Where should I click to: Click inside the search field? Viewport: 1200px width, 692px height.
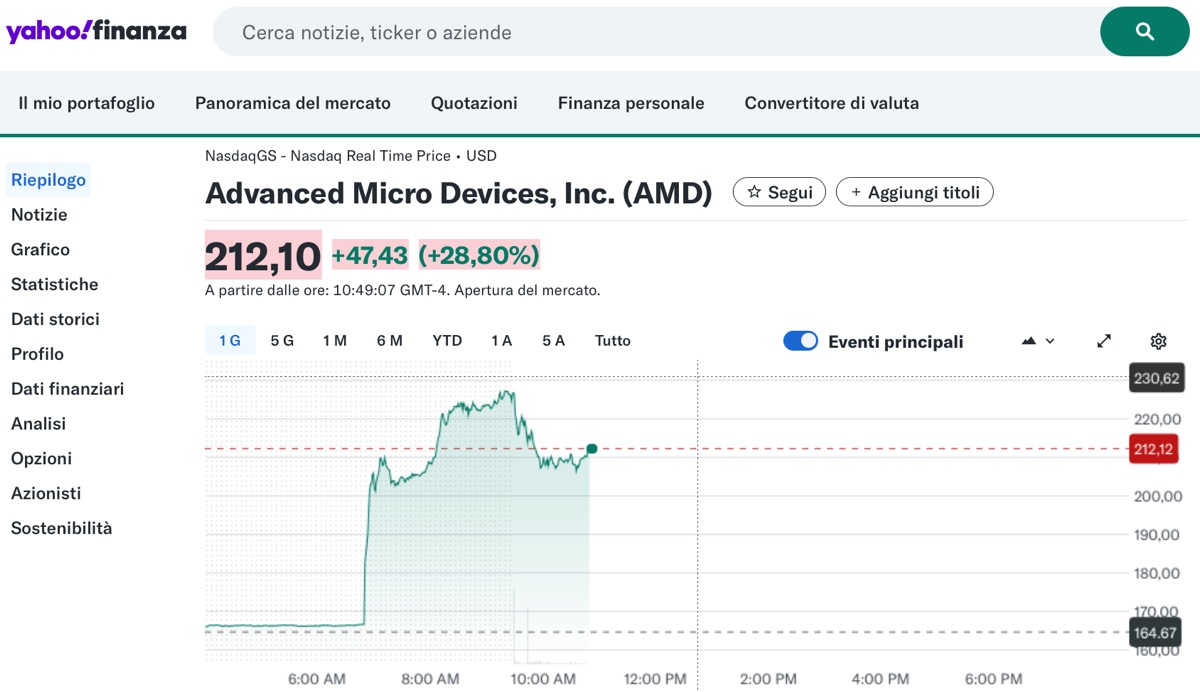click(600, 31)
